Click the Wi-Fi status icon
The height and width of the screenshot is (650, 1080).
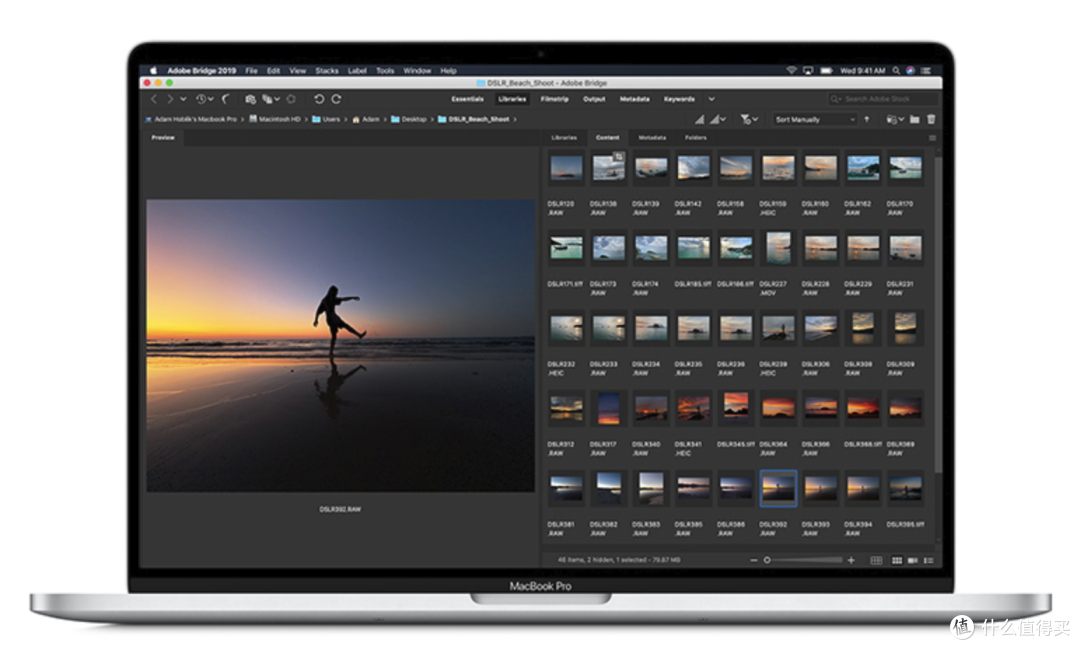[791, 70]
